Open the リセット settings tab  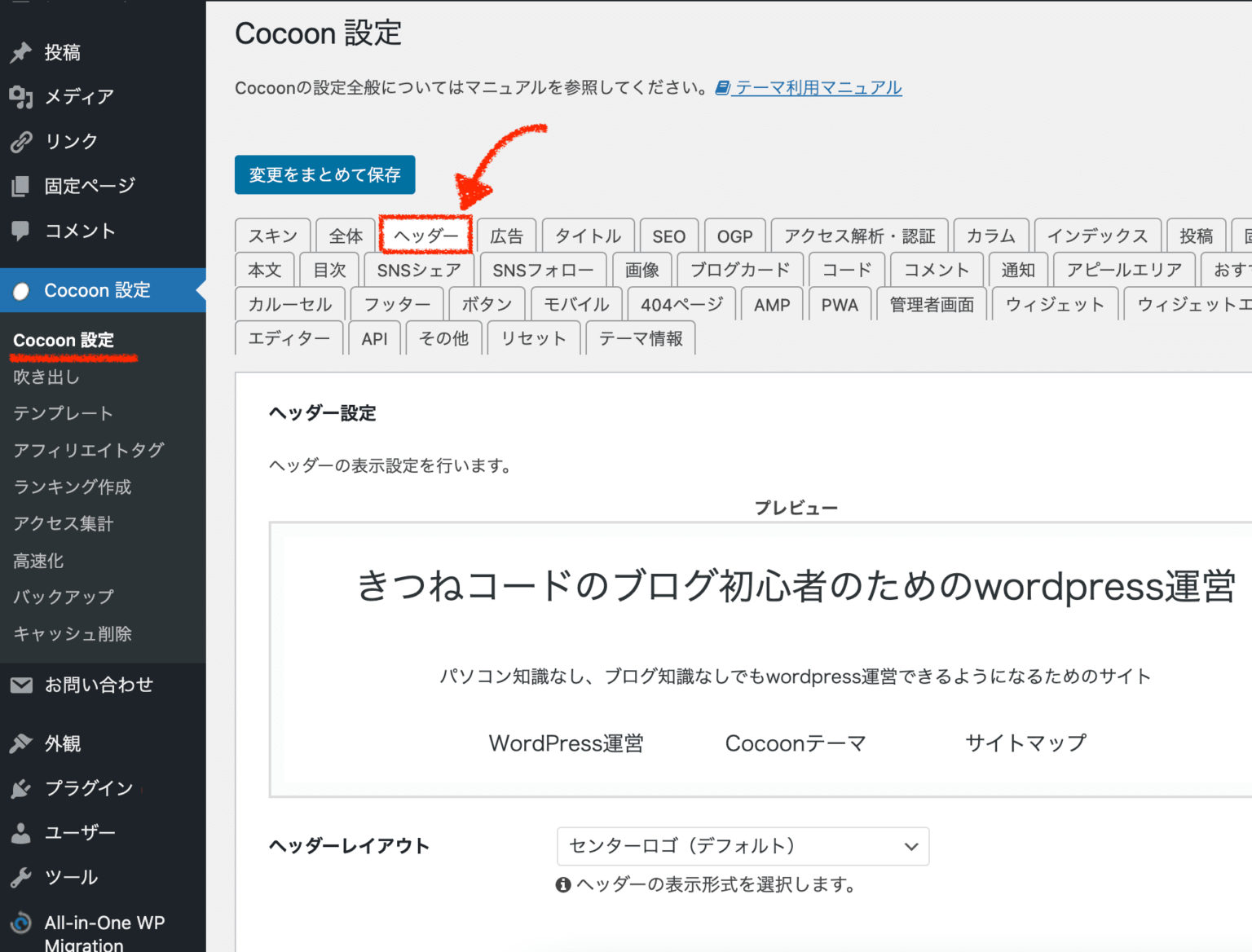(x=533, y=337)
